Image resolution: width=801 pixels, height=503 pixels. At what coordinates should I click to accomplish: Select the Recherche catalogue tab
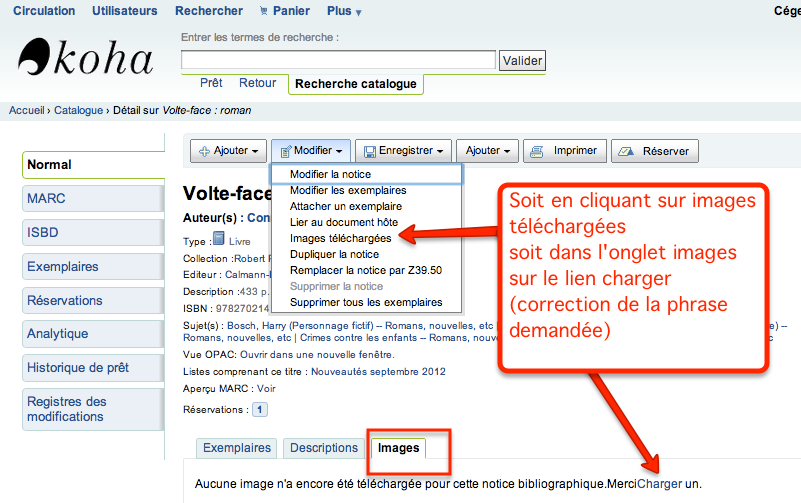click(356, 84)
